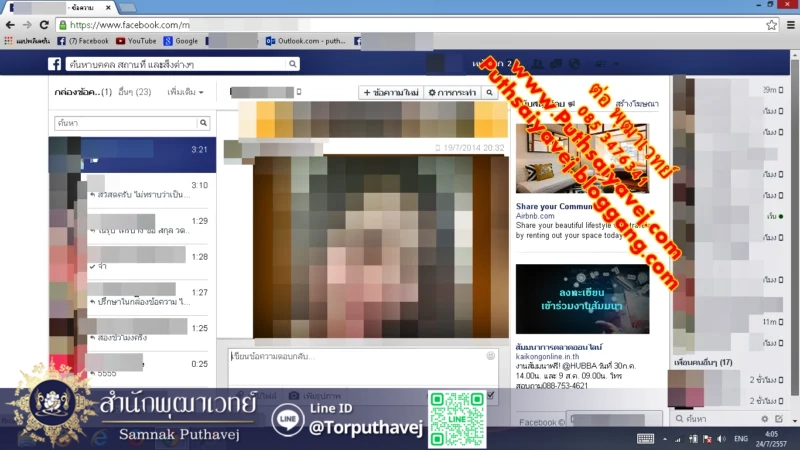Open the Chrome menu icon
The image size is (800, 450).
pyautogui.click(x=790, y=24)
